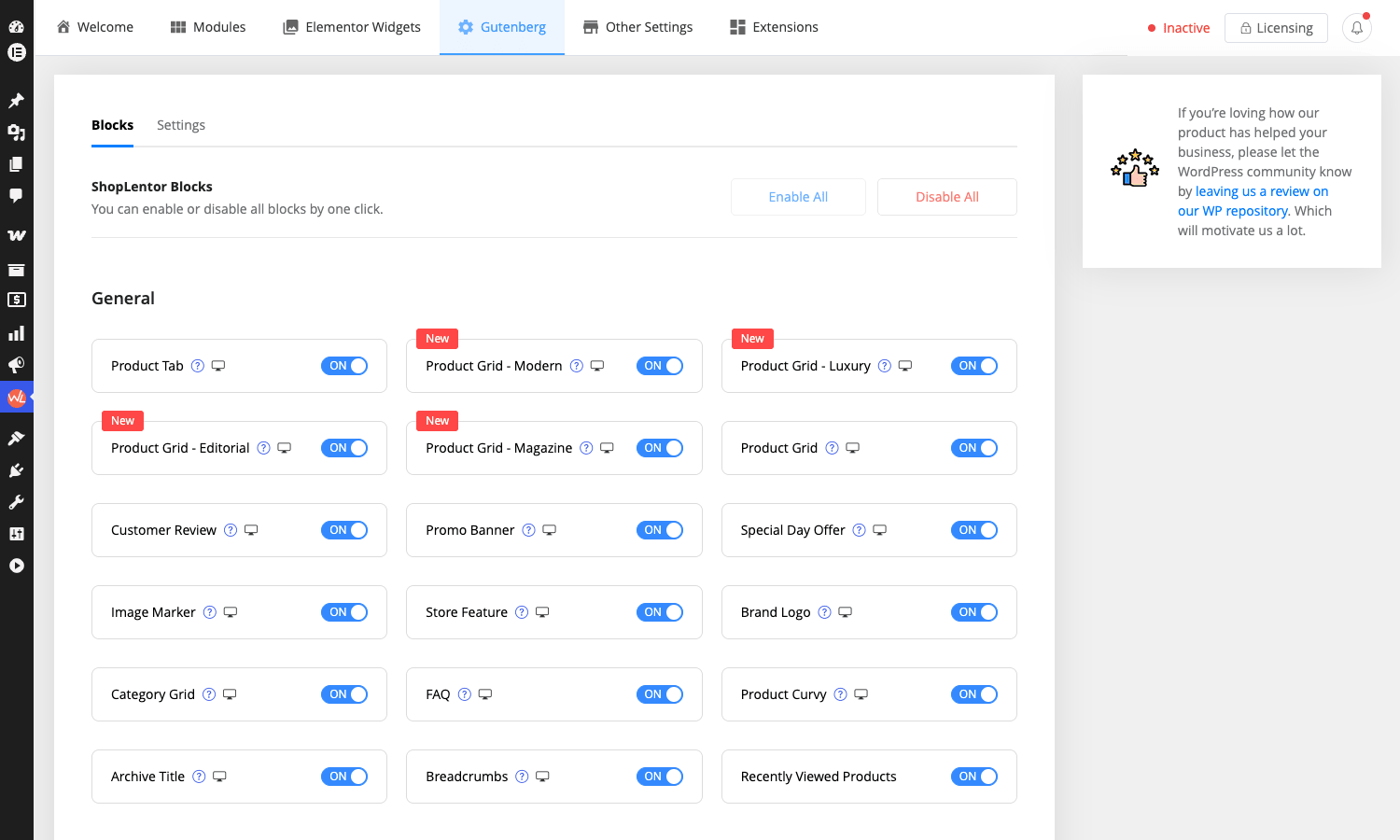Image resolution: width=1400 pixels, height=840 pixels.
Task: Click the Disable All button
Action: pos(947,197)
